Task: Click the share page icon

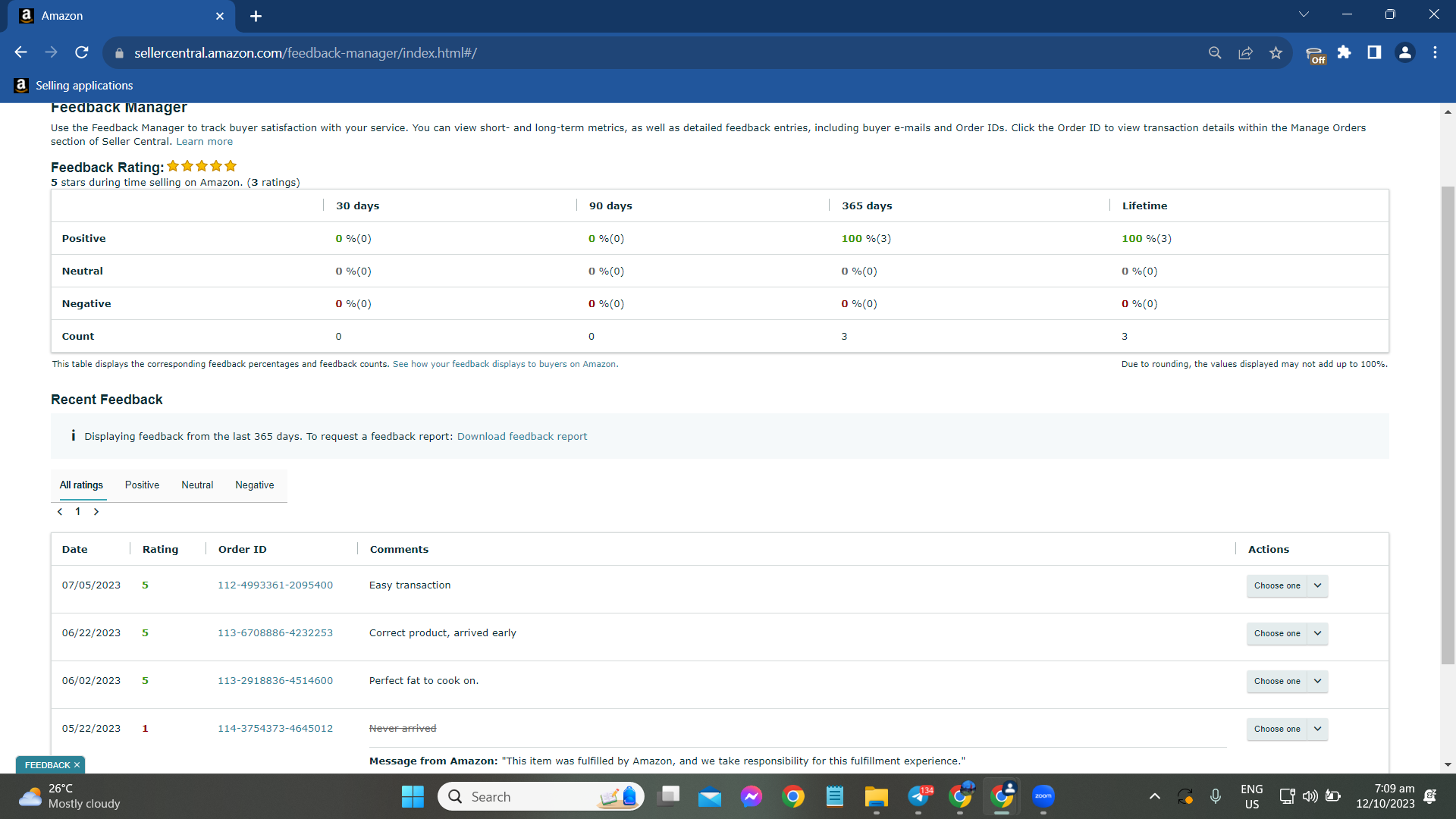Action: [x=1245, y=52]
